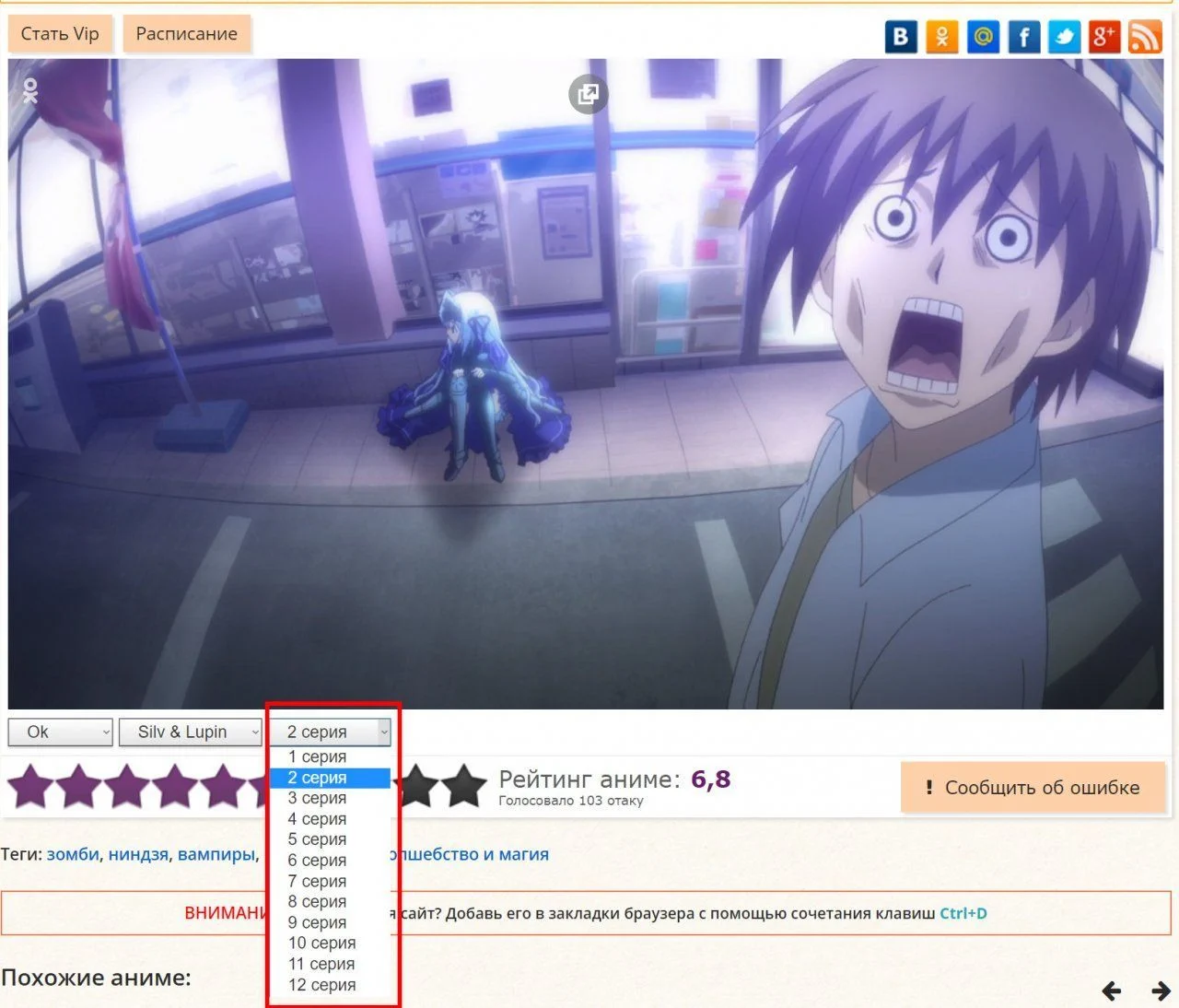Share on Google Plus icon

click(x=1104, y=37)
